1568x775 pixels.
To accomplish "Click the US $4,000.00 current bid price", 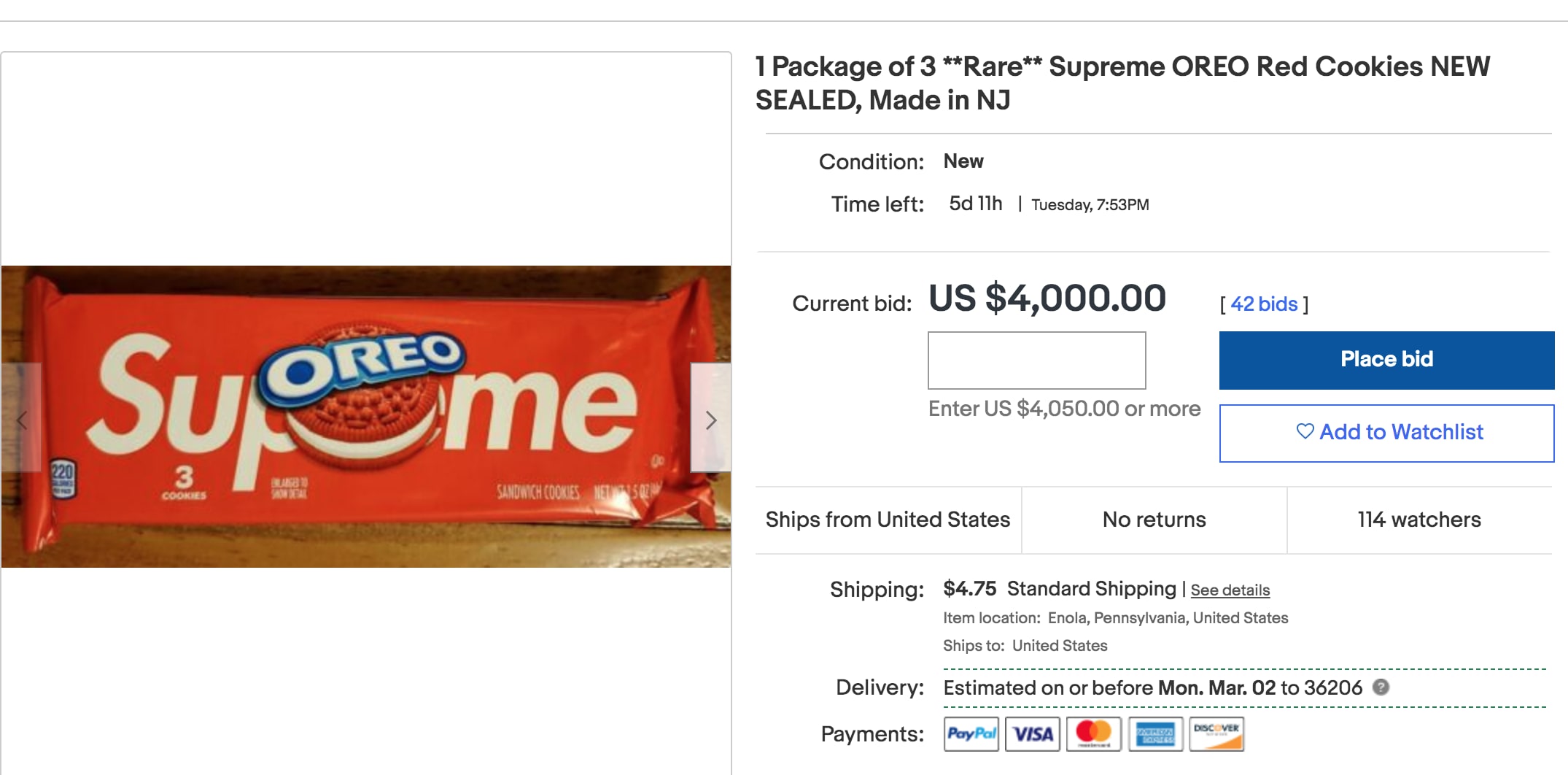I will pyautogui.click(x=1047, y=298).
